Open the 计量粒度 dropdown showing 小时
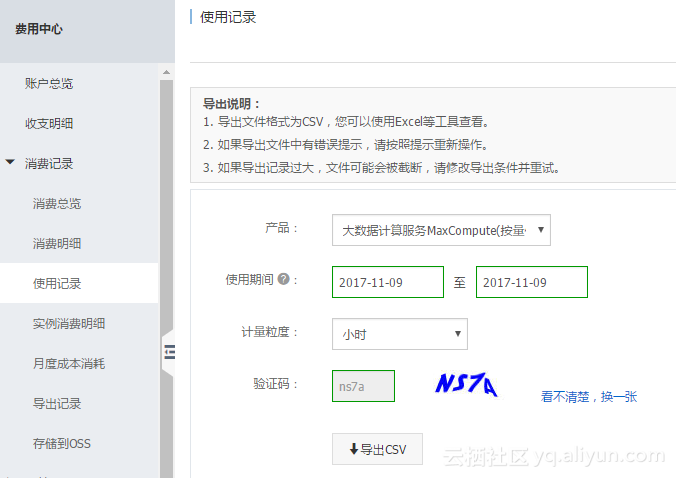676x478 pixels. pos(400,334)
